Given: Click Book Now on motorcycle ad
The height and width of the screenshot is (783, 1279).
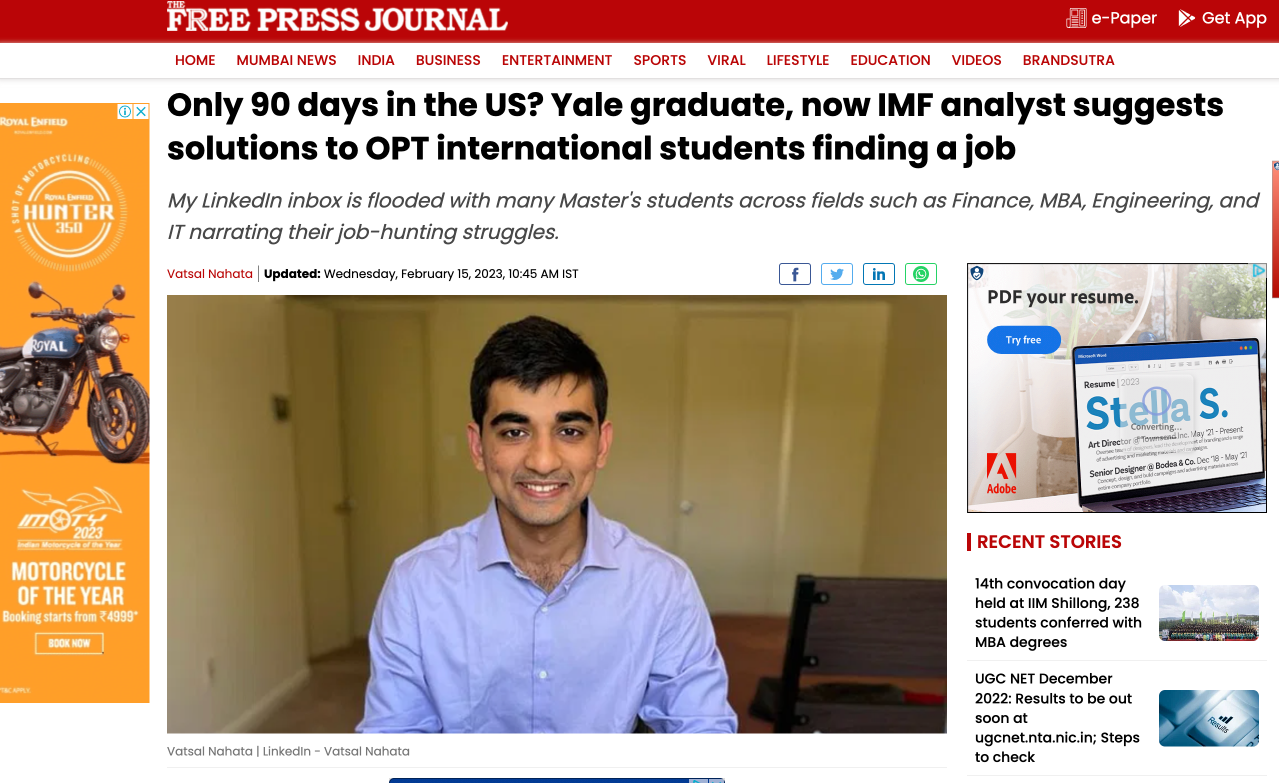Looking at the screenshot, I should 69,643.
